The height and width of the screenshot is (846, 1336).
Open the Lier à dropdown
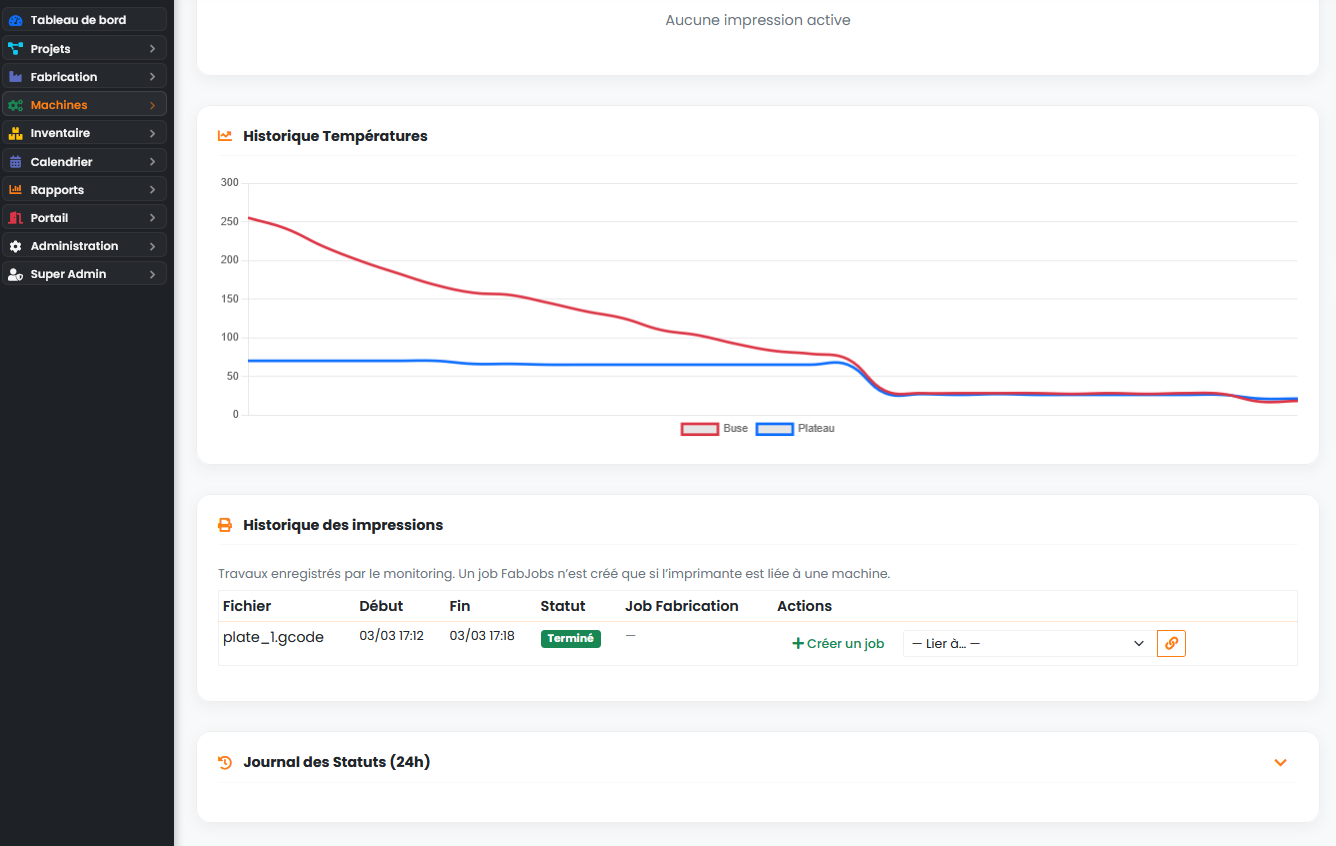pos(1026,643)
